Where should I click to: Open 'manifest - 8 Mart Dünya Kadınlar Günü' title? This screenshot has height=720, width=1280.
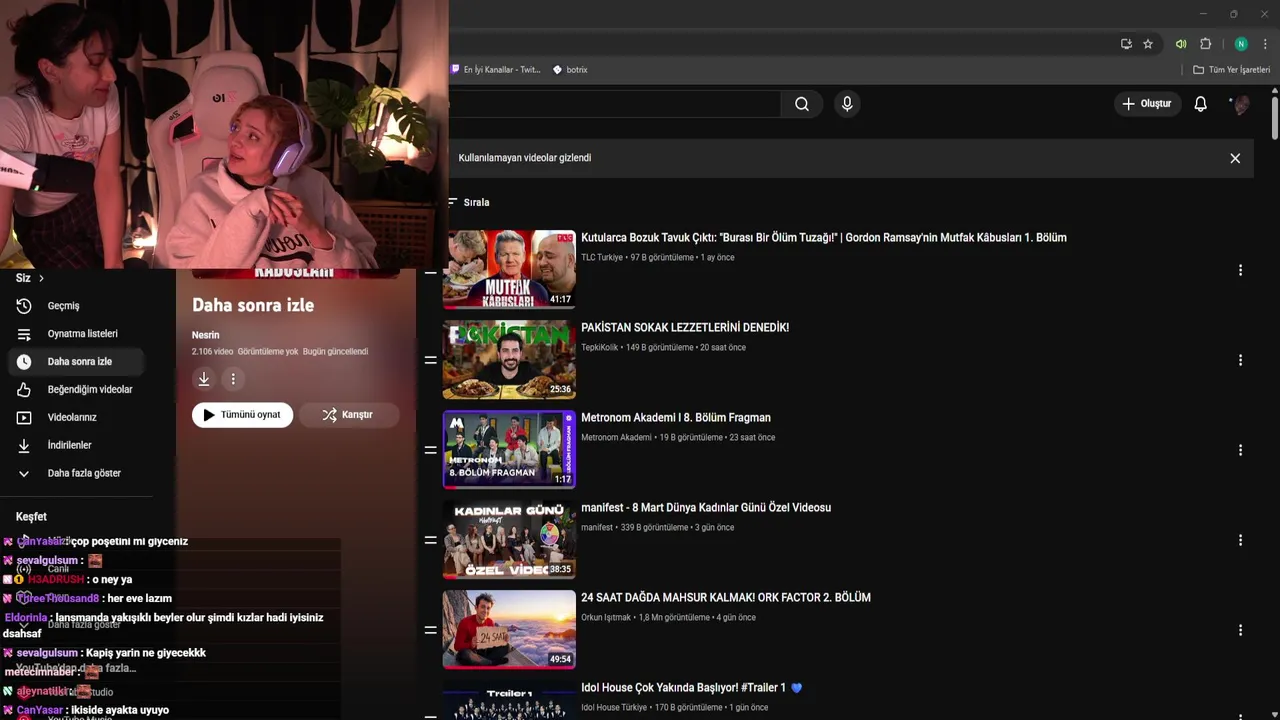706,508
